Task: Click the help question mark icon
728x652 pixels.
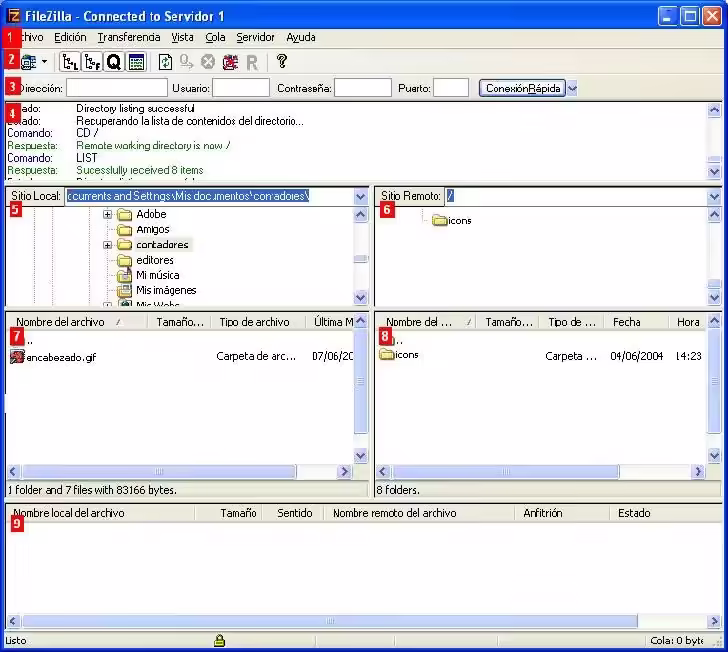Action: tap(281, 61)
